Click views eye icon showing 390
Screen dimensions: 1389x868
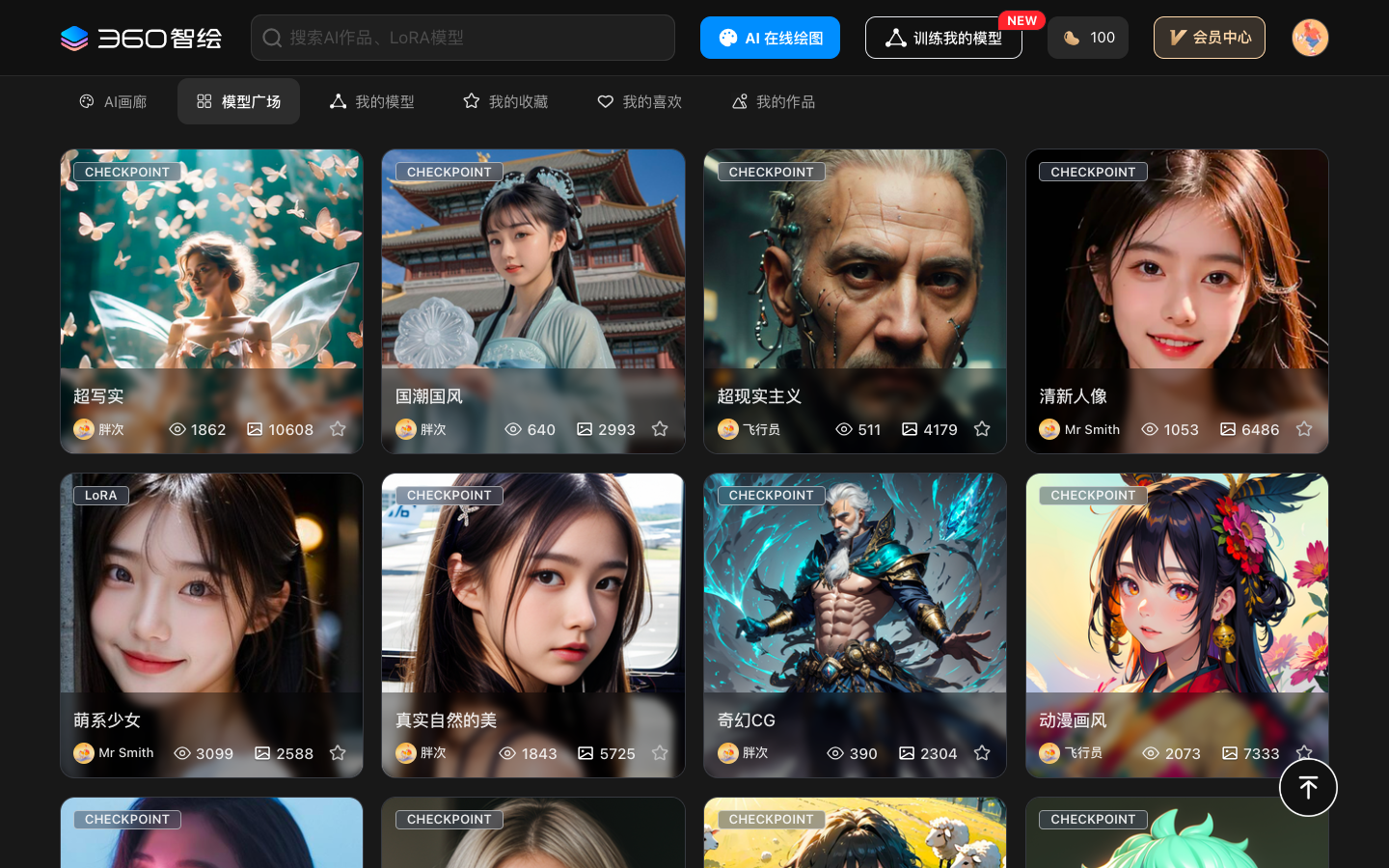835,753
